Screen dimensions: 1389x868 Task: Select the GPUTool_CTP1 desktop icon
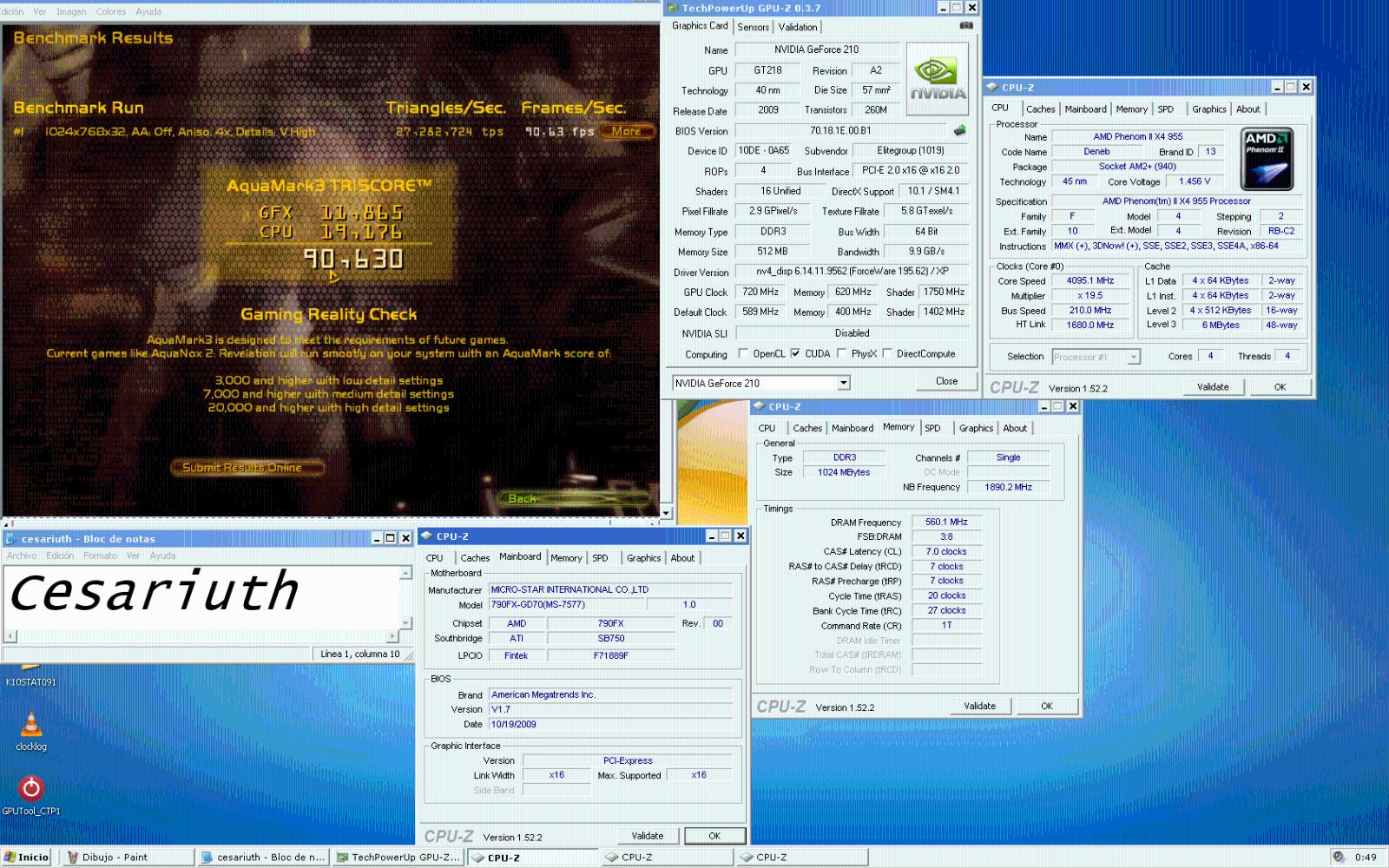tap(31, 794)
